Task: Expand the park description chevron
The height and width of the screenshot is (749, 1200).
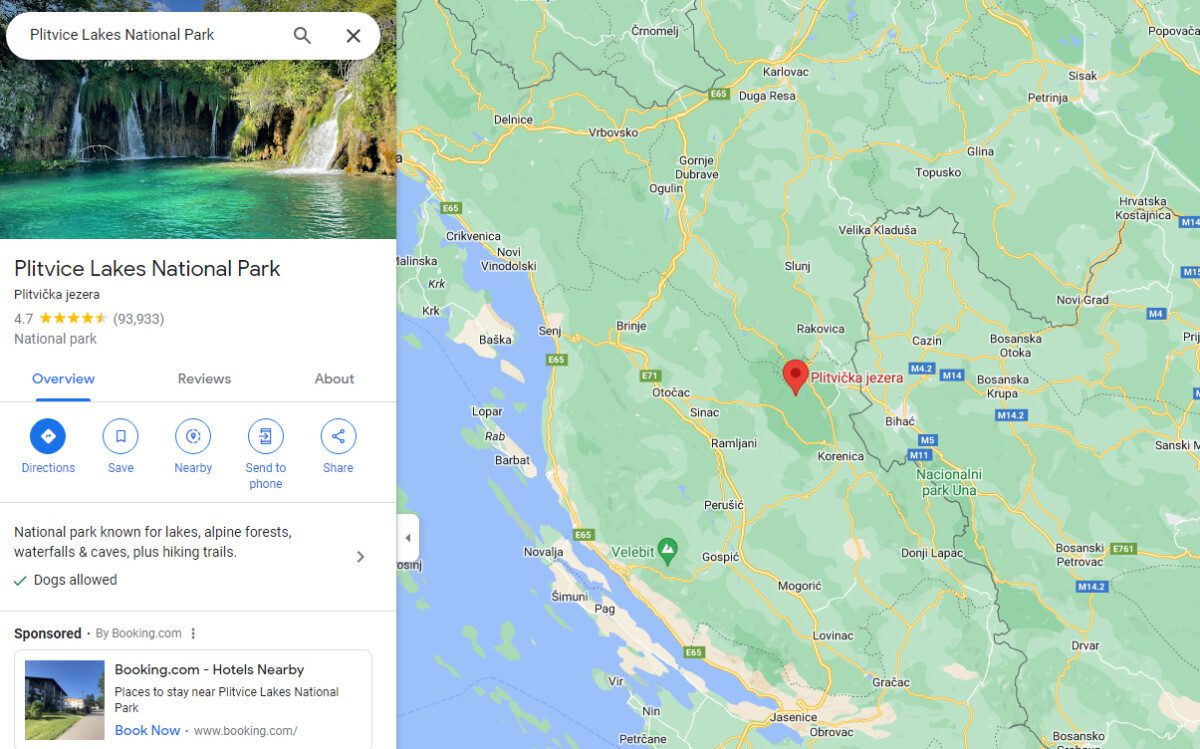Action: coord(361,557)
